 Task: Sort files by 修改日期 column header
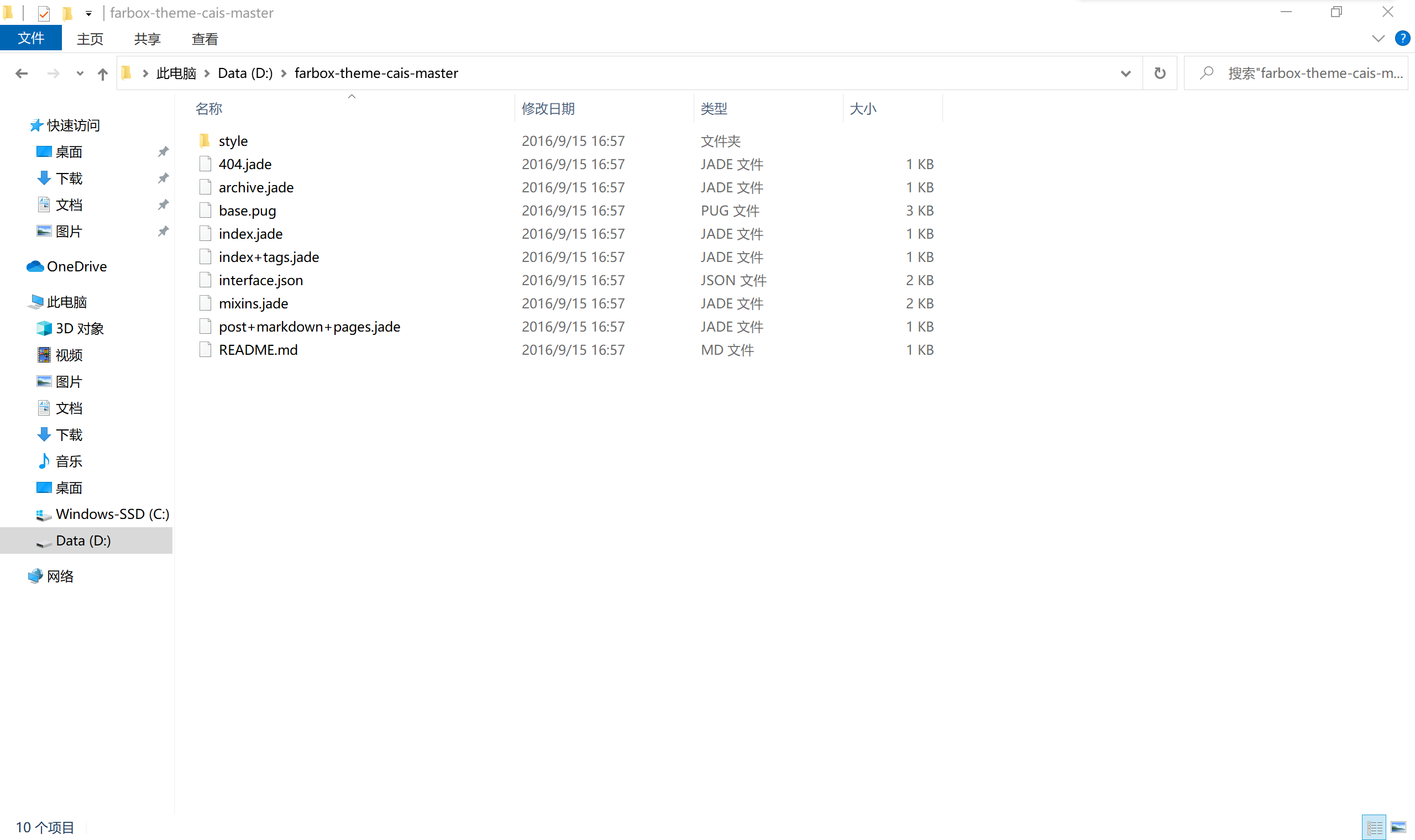pyautogui.click(x=548, y=109)
